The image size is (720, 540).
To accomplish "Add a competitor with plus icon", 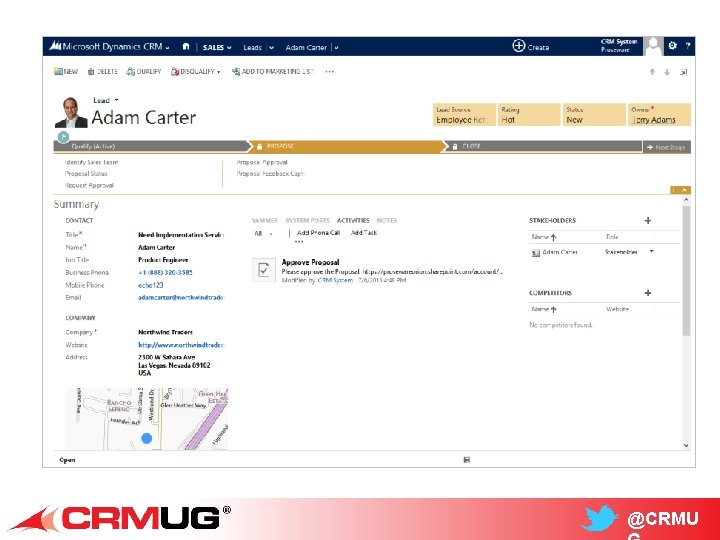I will coord(647,292).
